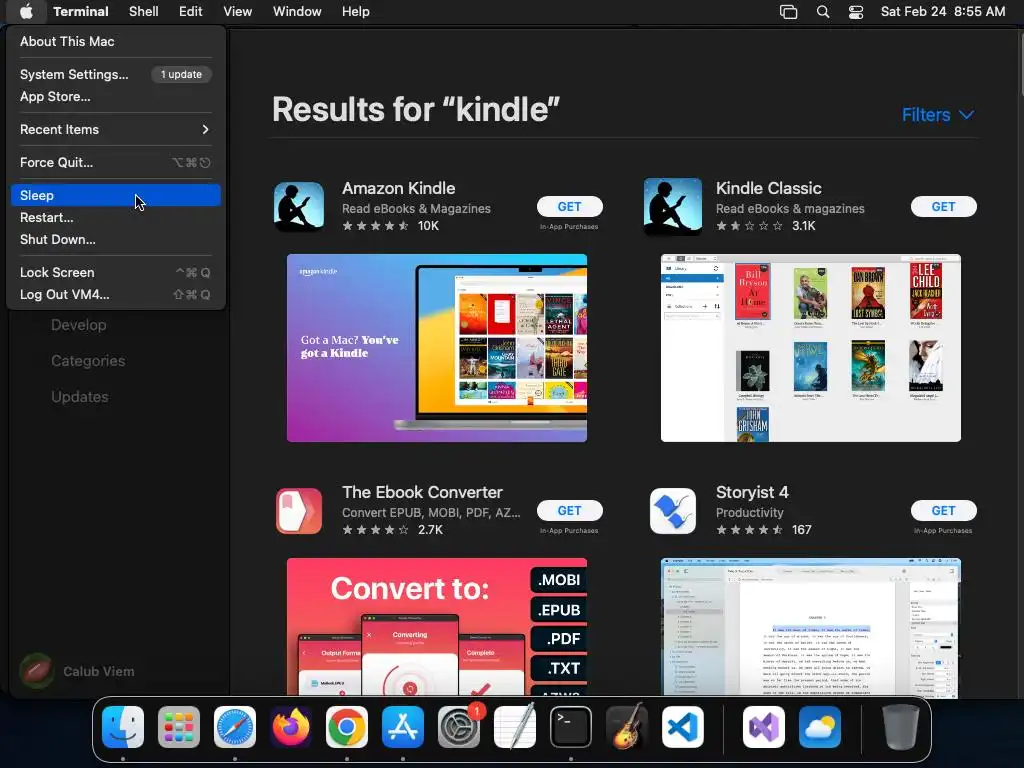View the Ebook Converter screenshot preview
This screenshot has height=768, width=1024.
[x=437, y=626]
